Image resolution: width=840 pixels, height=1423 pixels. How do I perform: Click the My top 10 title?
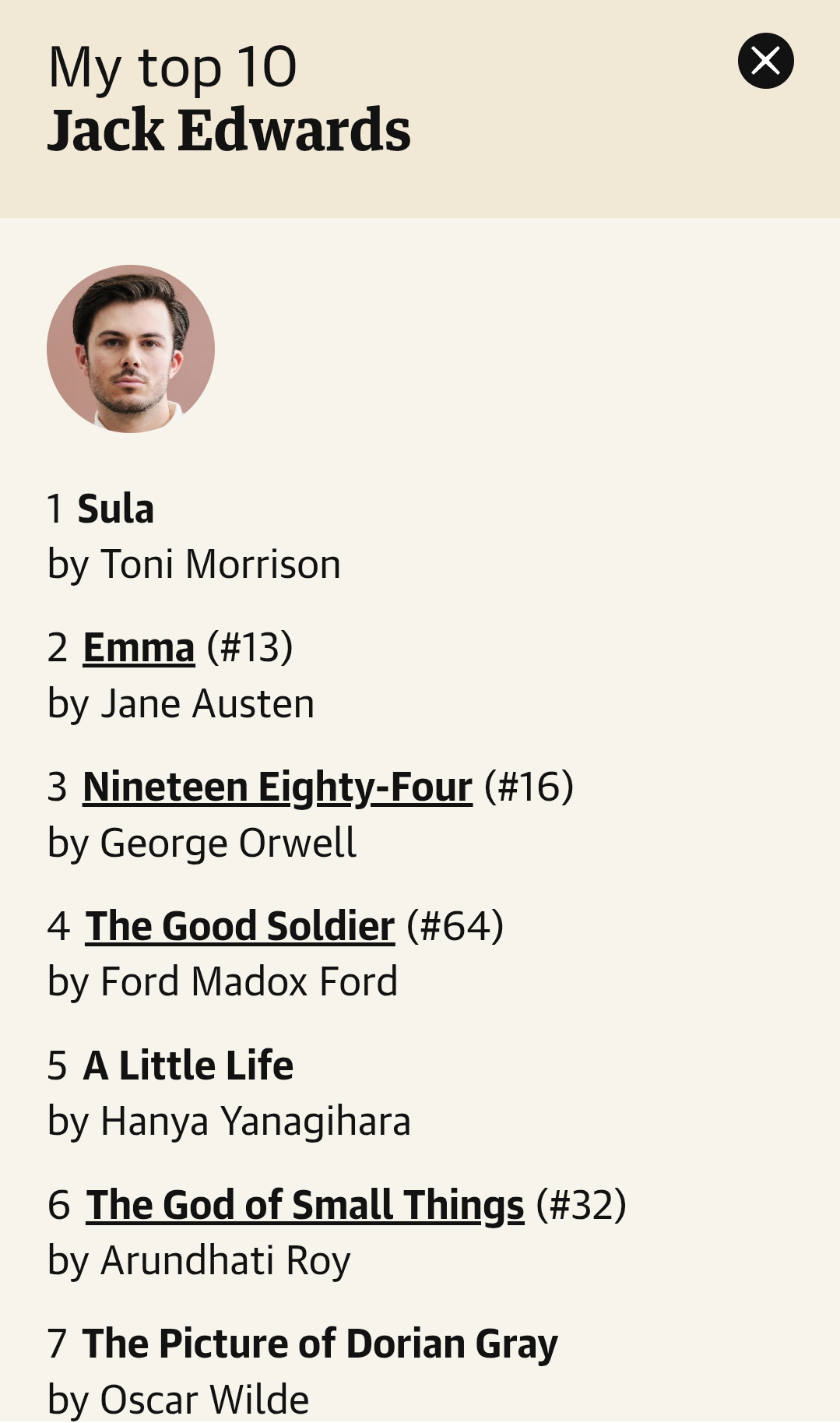click(172, 68)
